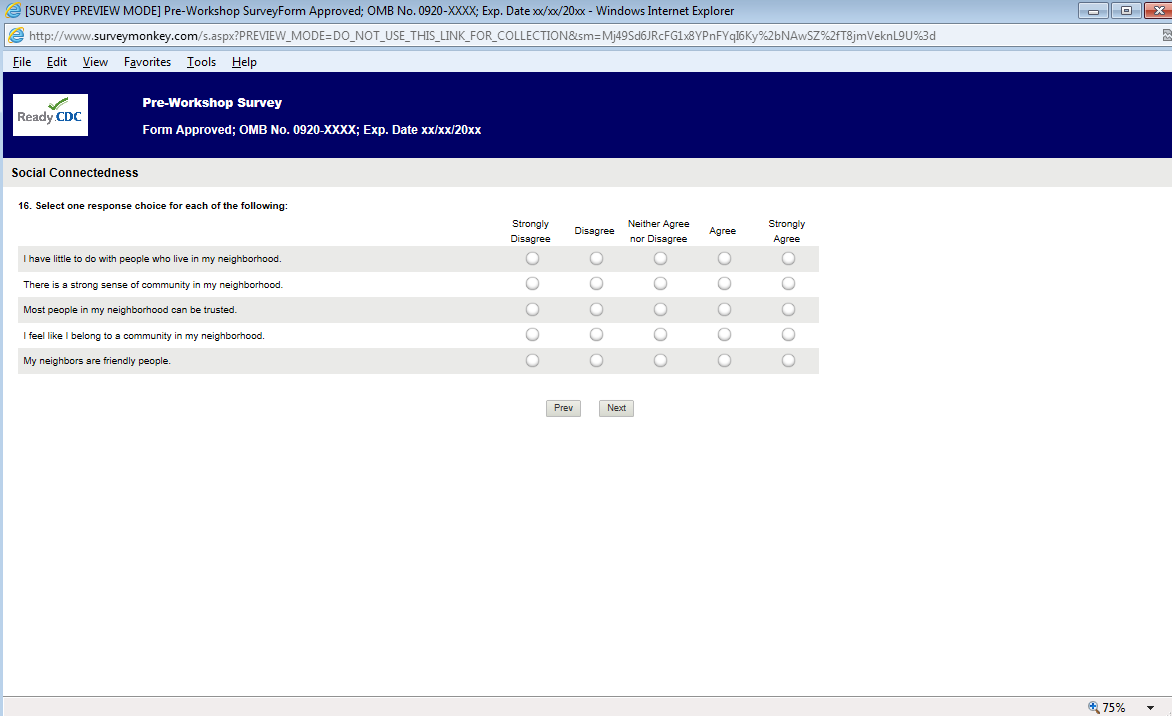
Task: Click the 75% zoom level text
Action: pos(1114,708)
